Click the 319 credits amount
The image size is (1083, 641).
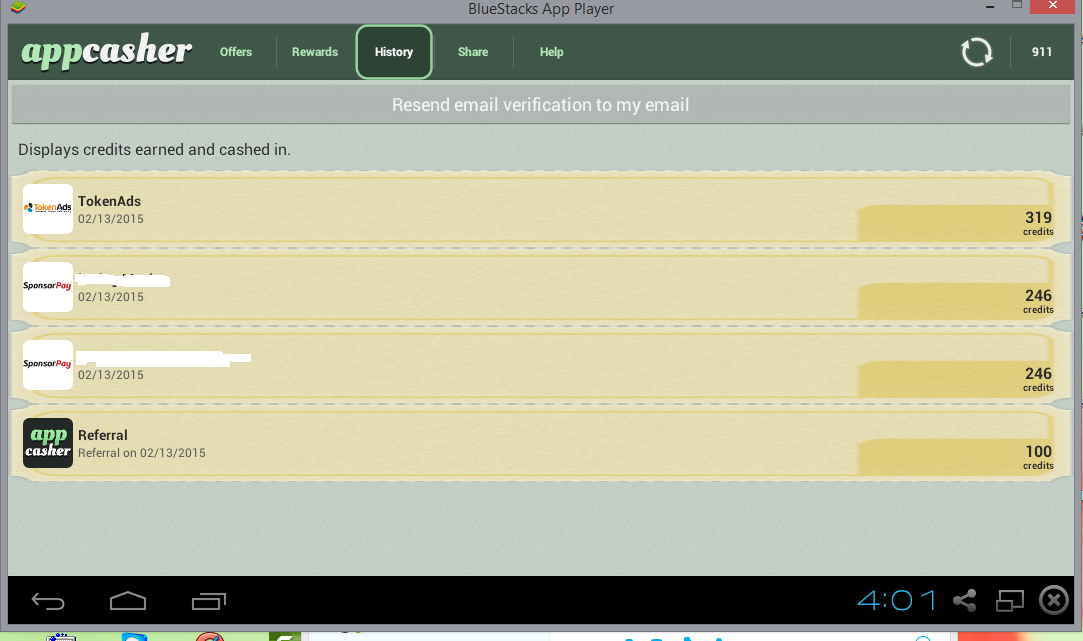click(x=1037, y=222)
